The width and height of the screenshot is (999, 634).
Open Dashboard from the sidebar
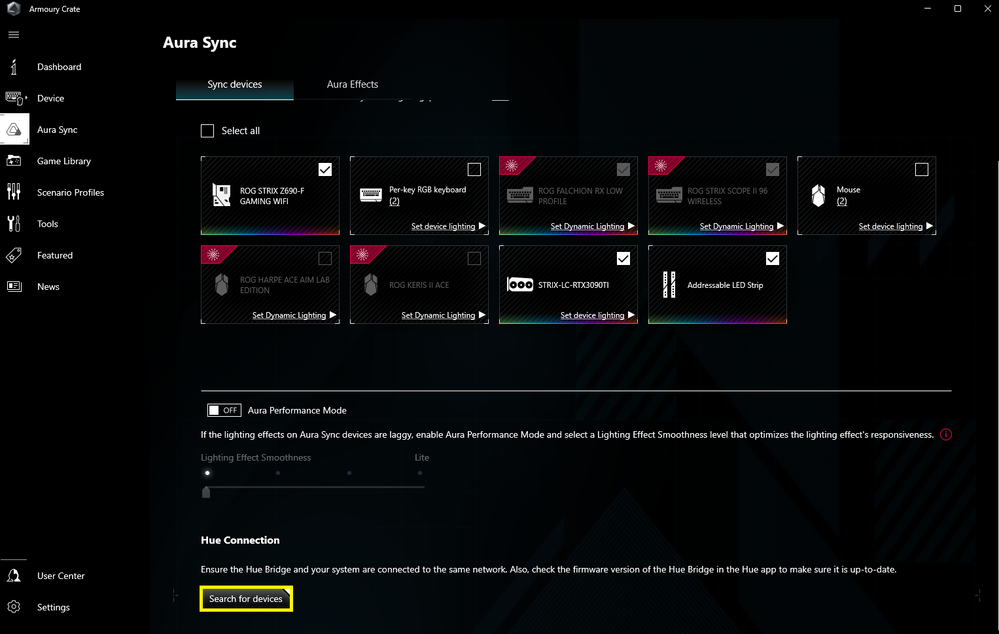[59, 66]
